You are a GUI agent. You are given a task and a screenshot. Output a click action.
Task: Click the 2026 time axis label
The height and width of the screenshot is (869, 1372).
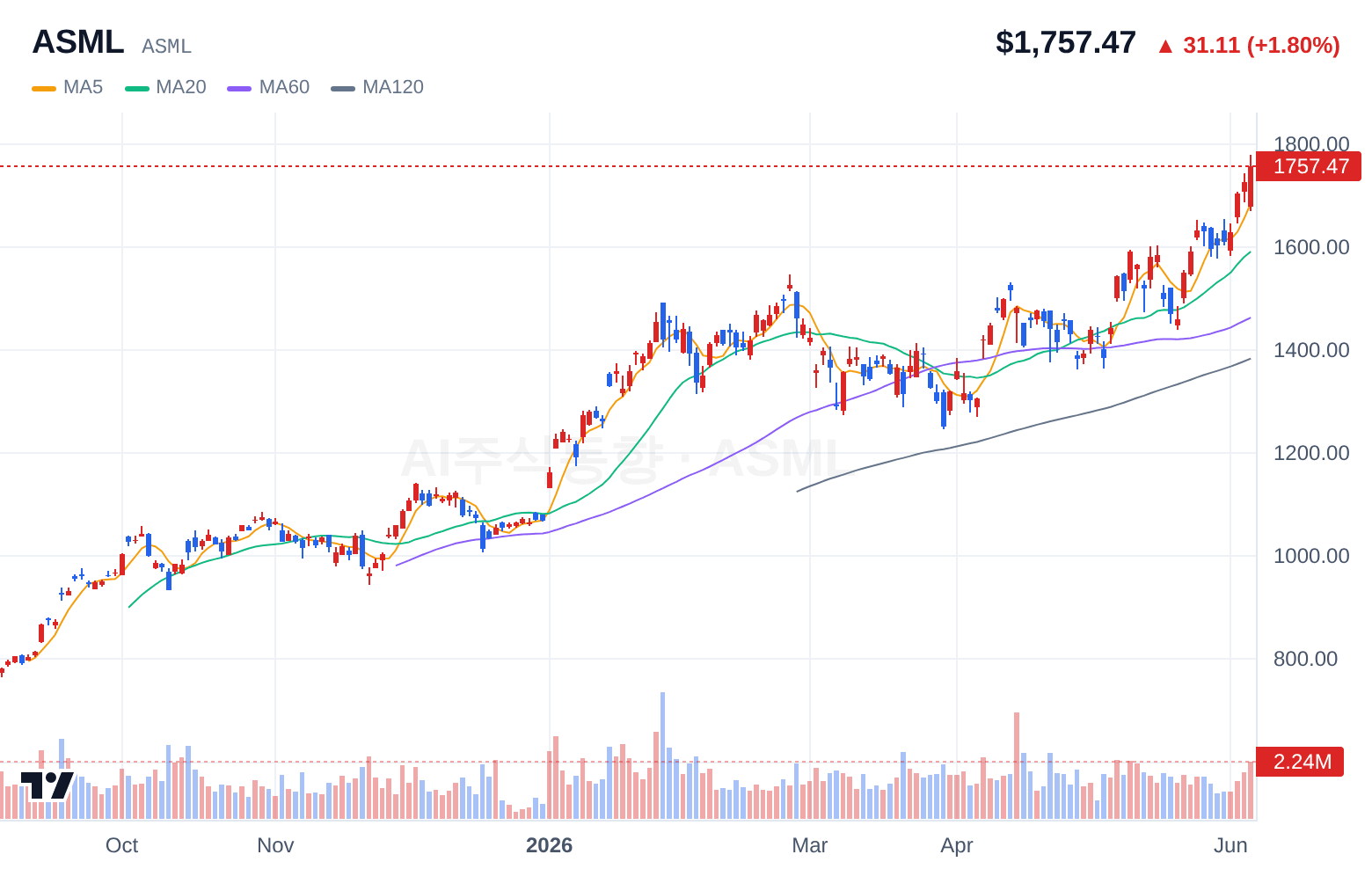[x=549, y=845]
